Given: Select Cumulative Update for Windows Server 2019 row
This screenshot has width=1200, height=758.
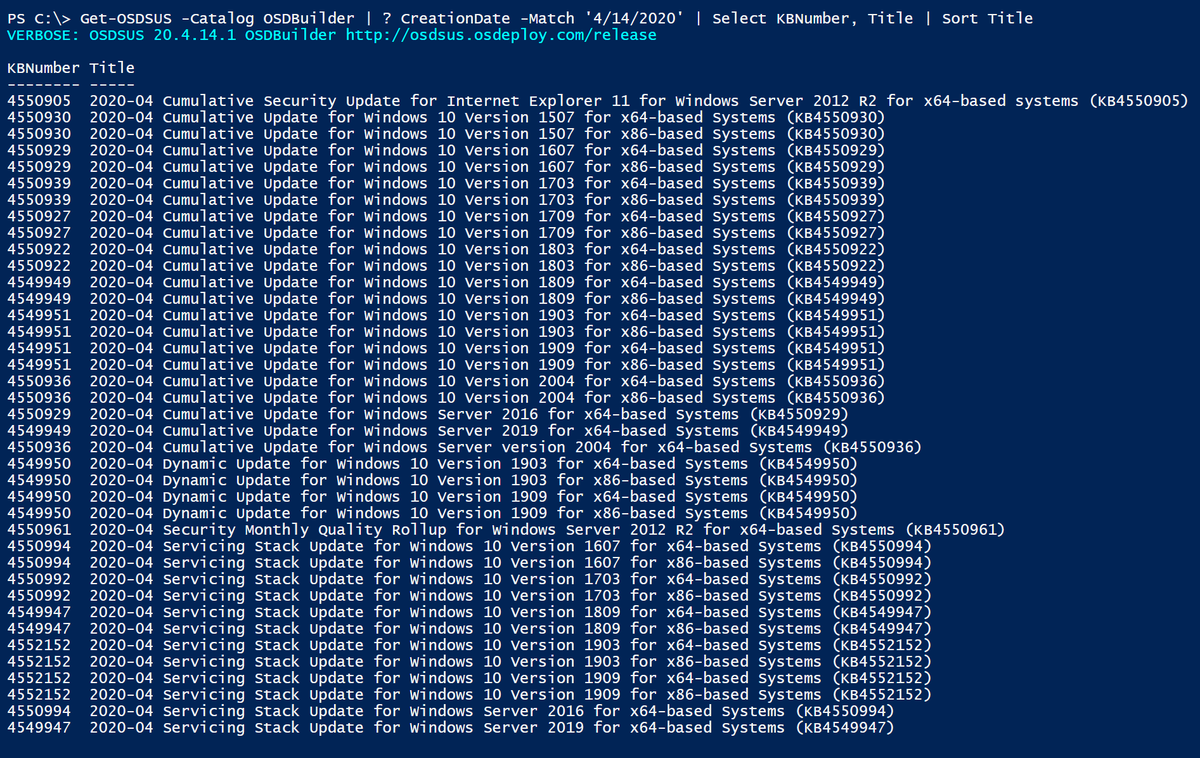Looking at the screenshot, I should pos(428,431).
